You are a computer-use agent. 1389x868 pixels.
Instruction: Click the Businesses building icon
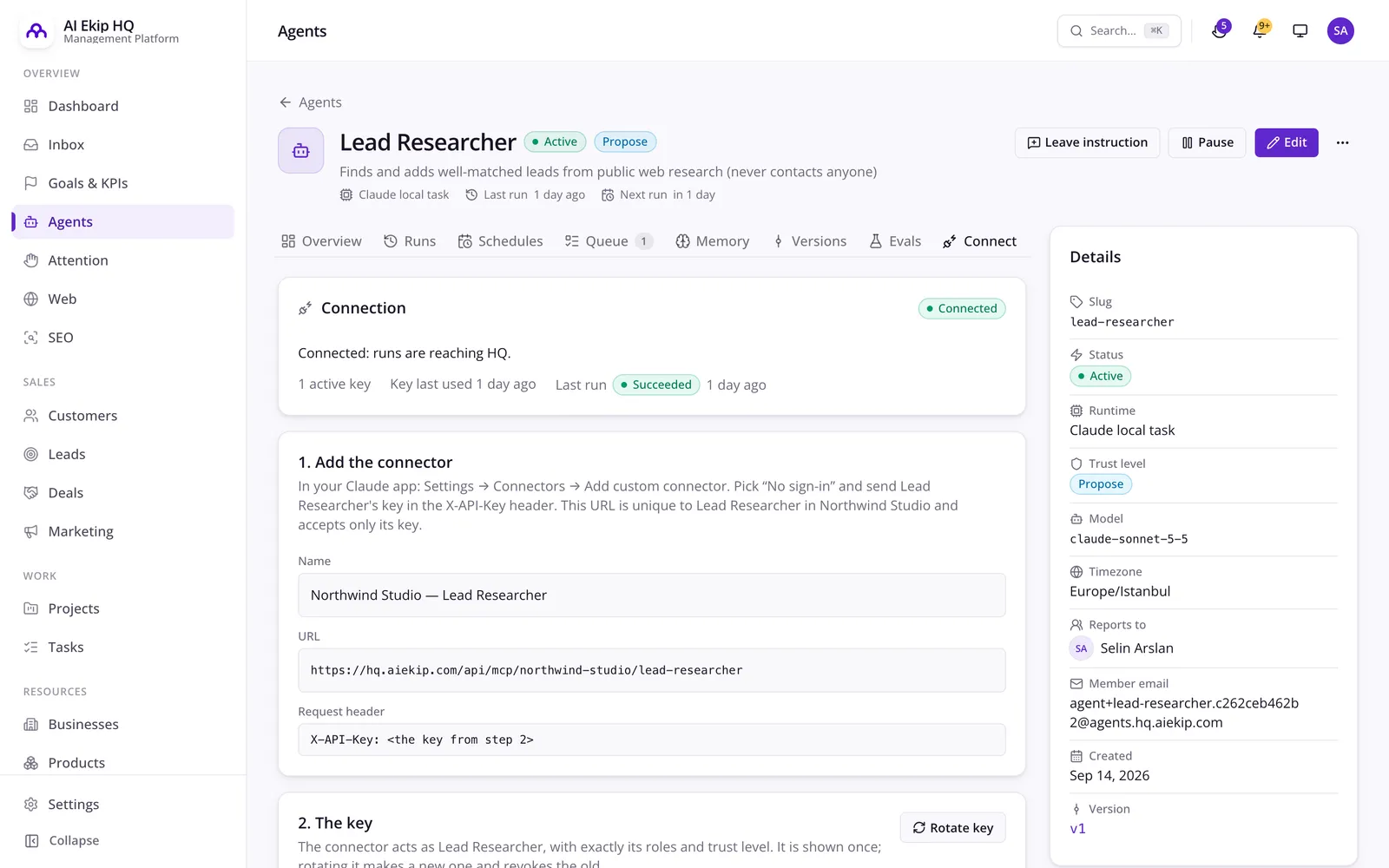pos(31,725)
